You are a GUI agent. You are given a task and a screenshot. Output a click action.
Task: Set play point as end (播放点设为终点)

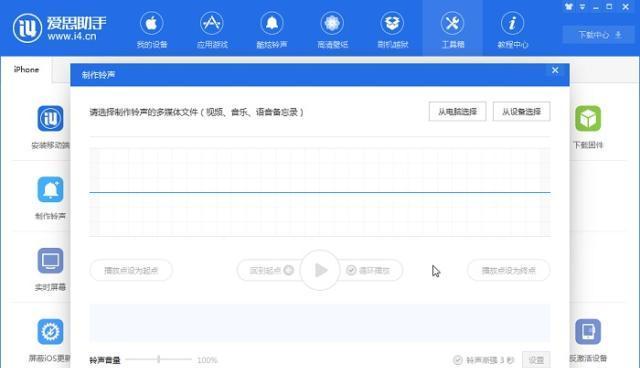509,270
